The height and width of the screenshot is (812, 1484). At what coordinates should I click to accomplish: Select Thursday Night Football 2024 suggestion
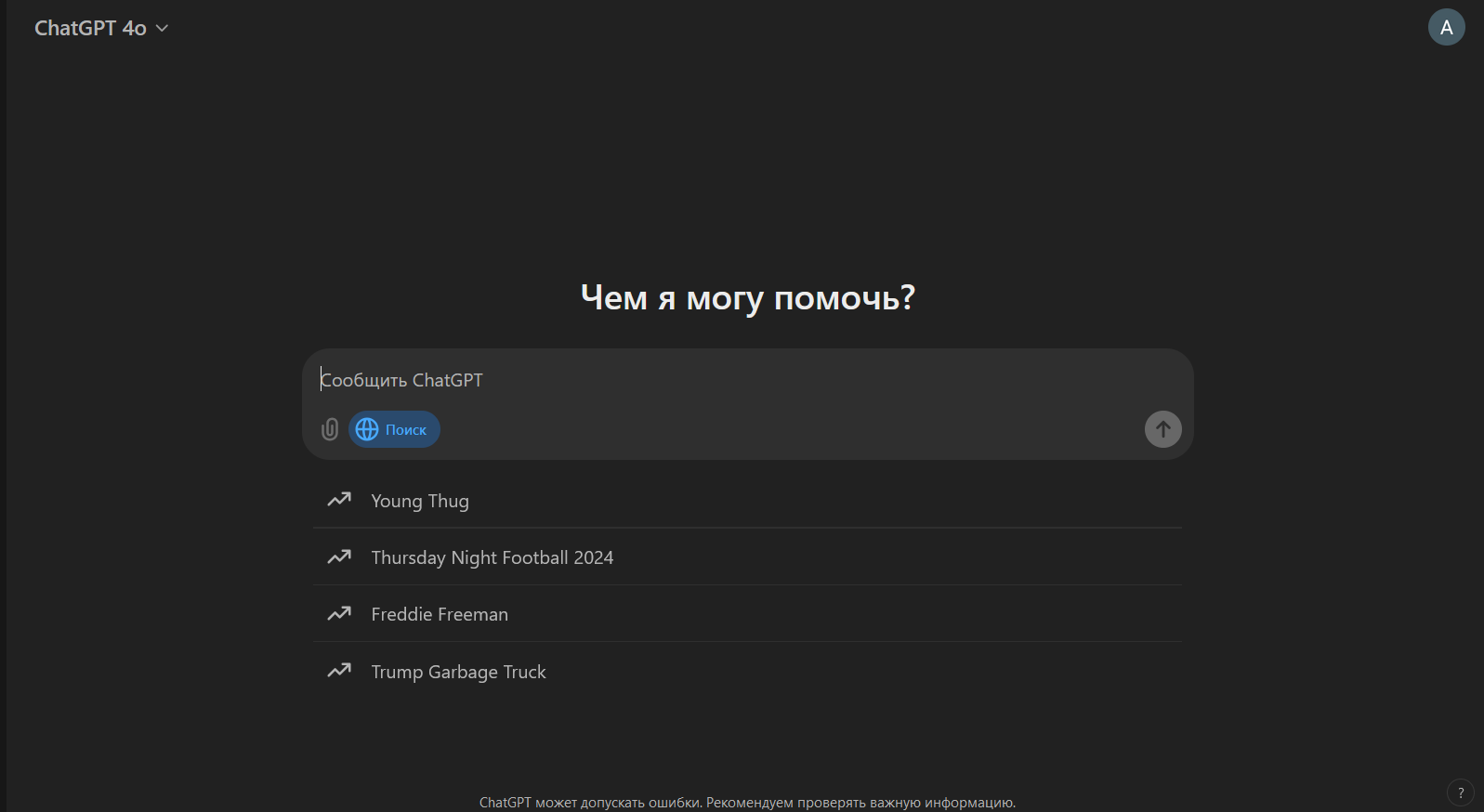tap(747, 557)
